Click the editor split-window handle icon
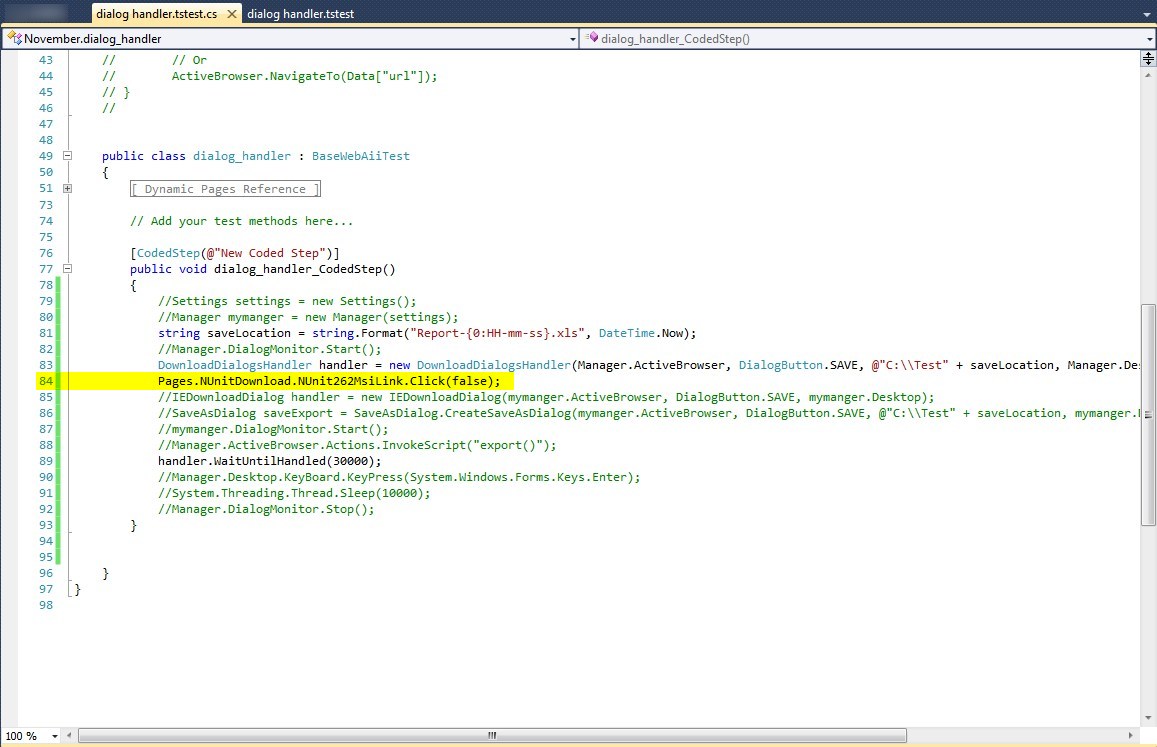This screenshot has width=1157, height=747. click(1148, 58)
